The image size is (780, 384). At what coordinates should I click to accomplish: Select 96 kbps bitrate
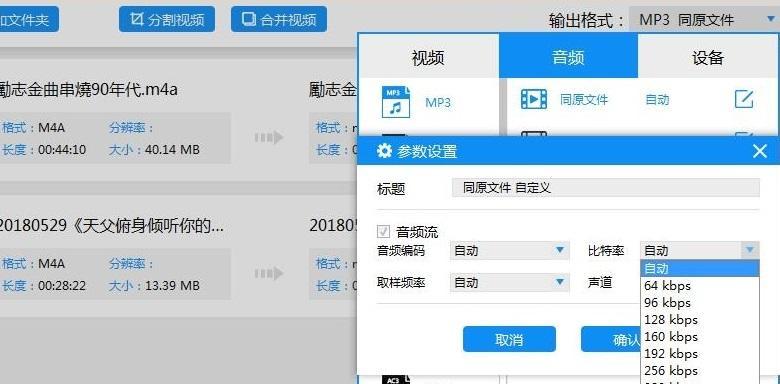tap(700, 303)
